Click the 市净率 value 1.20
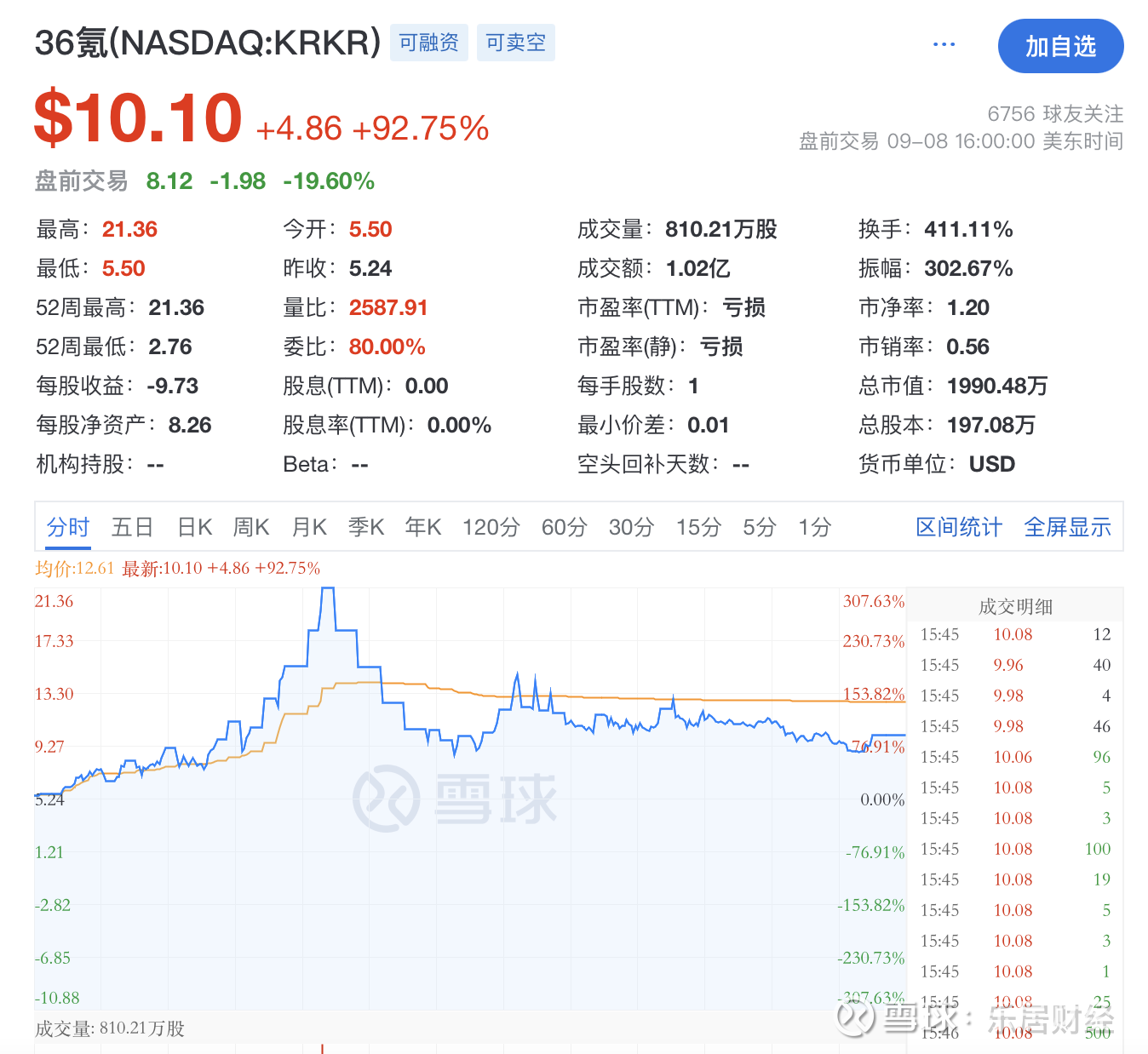This screenshot has width=1148, height=1054. (968, 307)
